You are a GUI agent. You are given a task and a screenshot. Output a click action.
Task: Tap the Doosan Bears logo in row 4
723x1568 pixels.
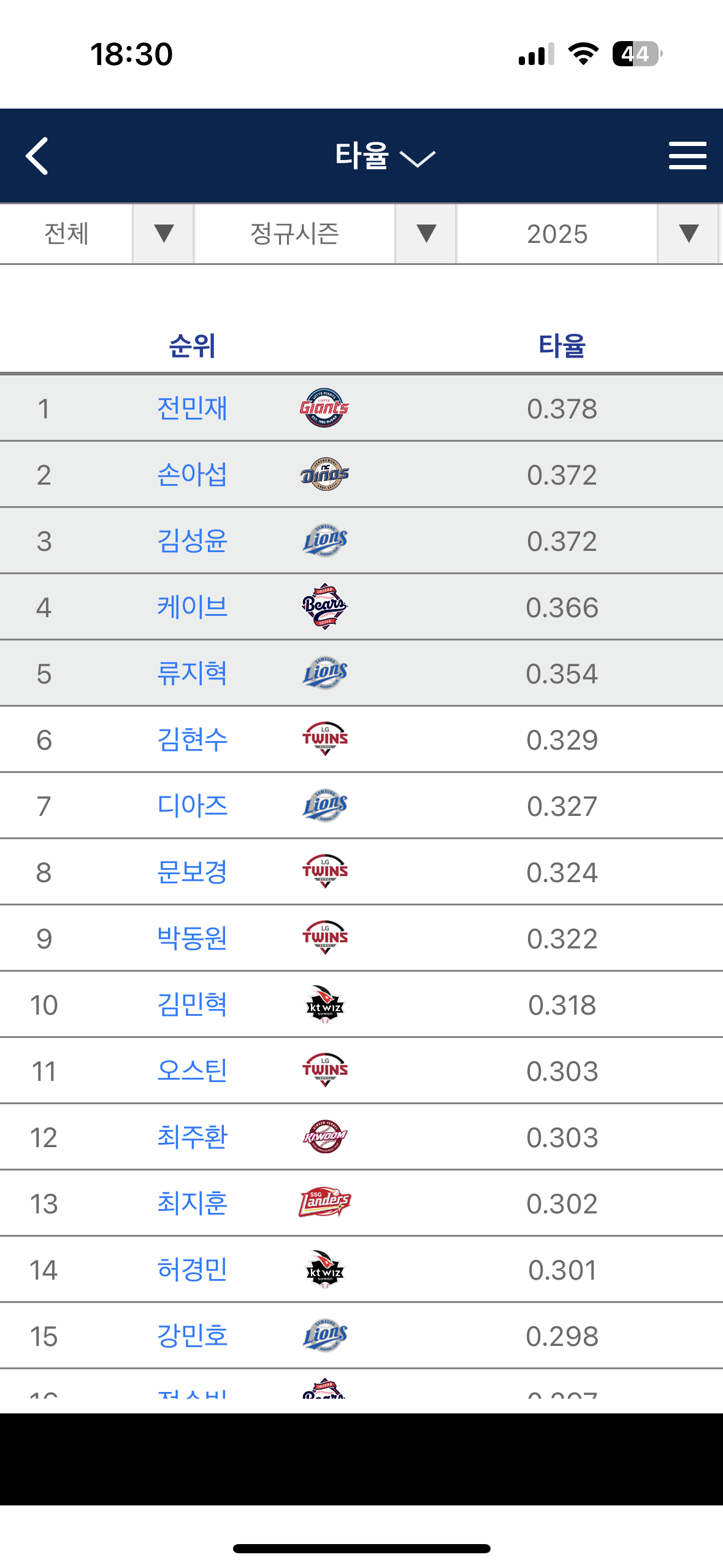[324, 607]
